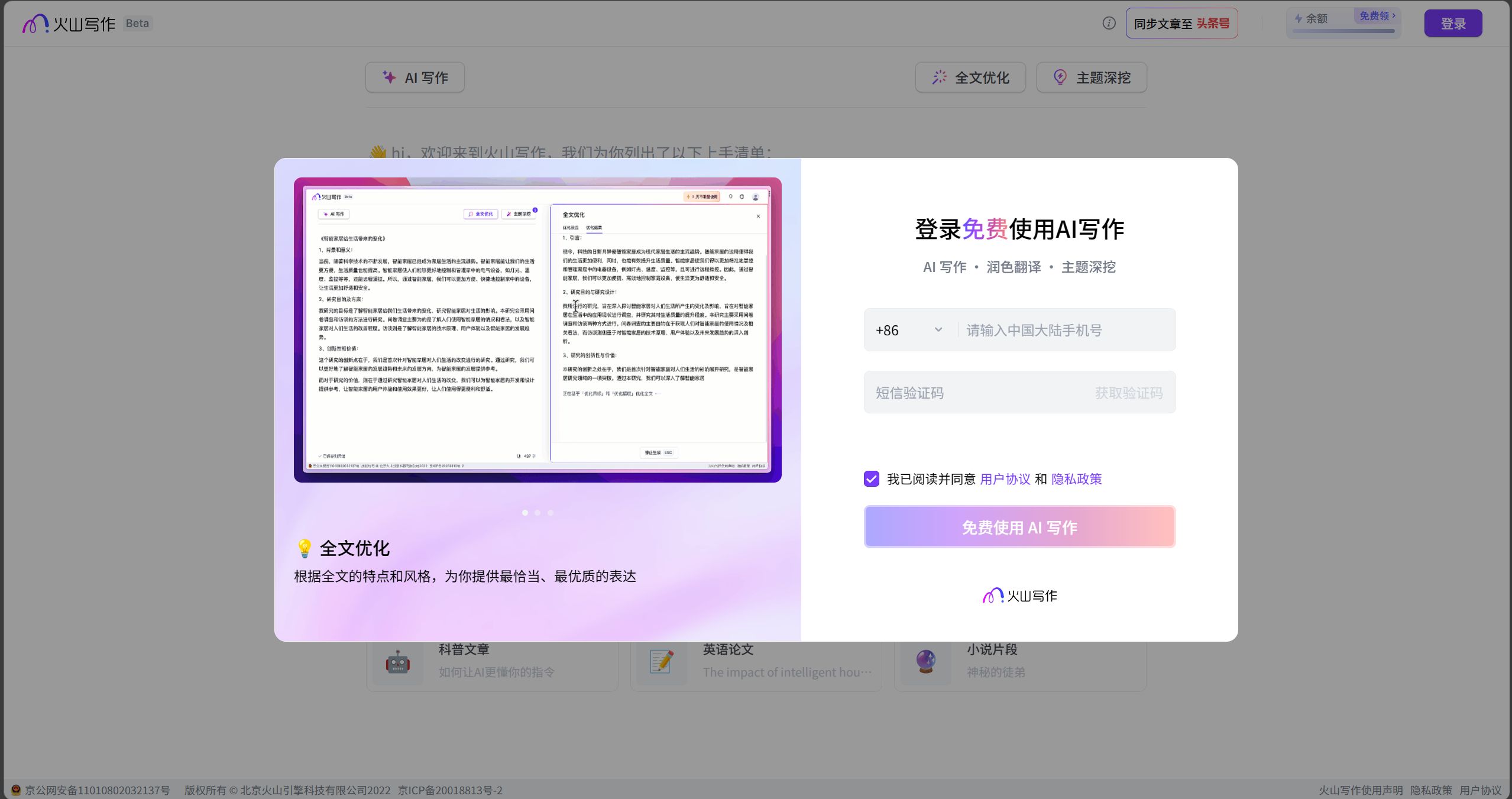Click the AI 写作 sparkle button

click(415, 77)
